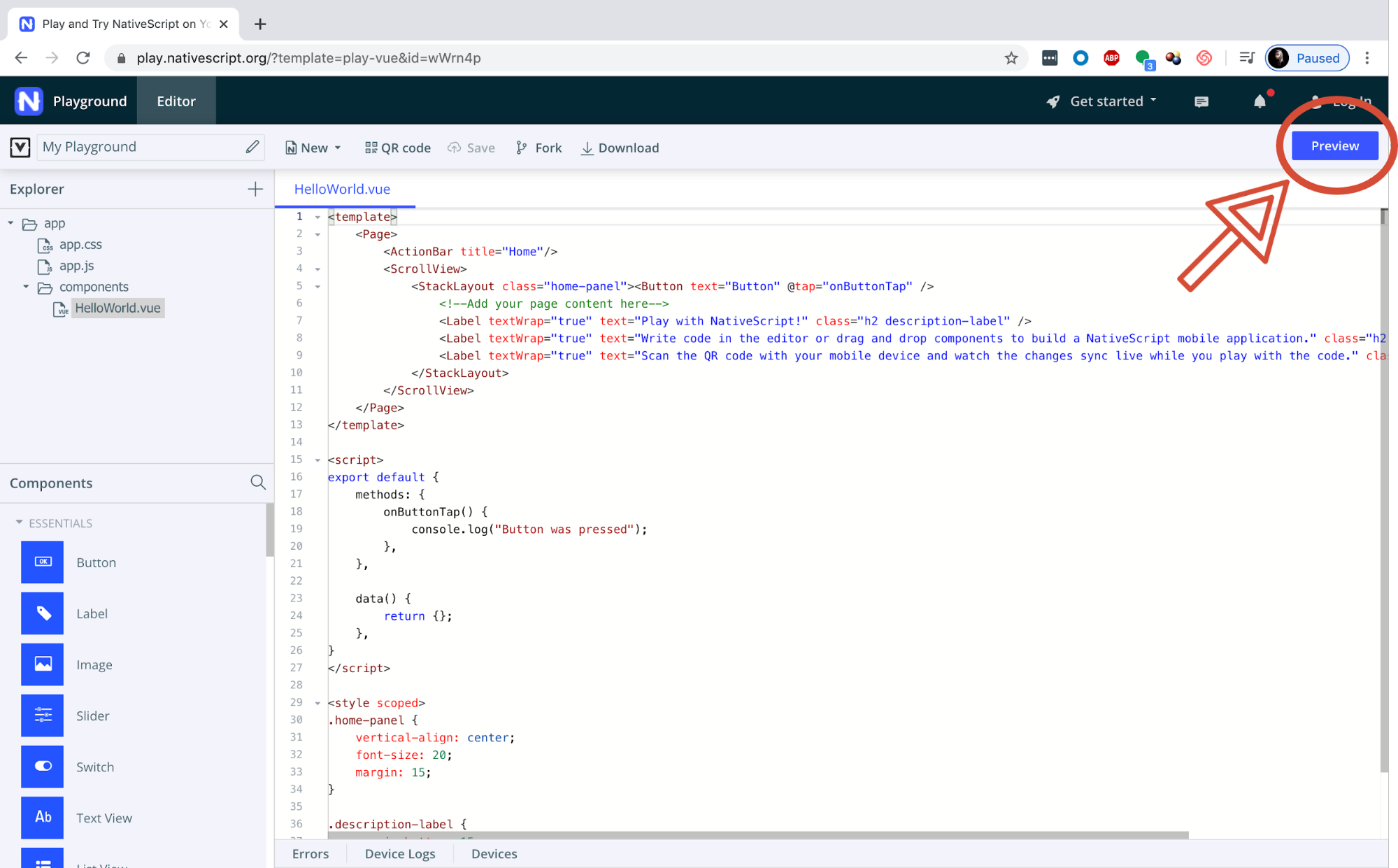The height and width of the screenshot is (868, 1398).
Task: Click the pencil edit icon for project name
Action: tap(252, 146)
